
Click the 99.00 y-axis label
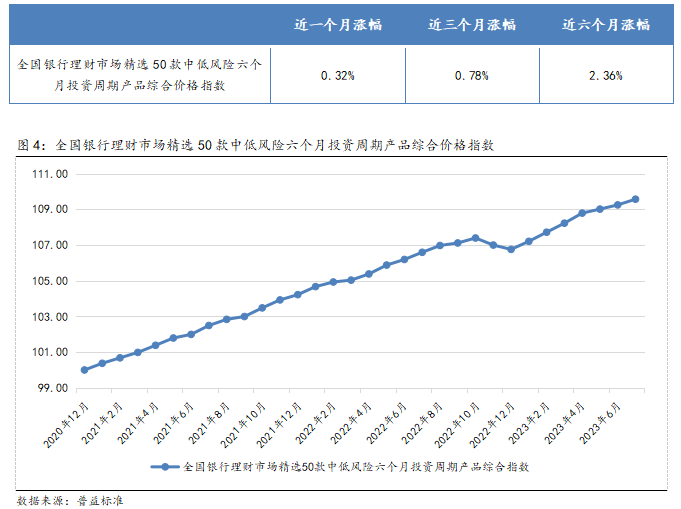click(50, 388)
